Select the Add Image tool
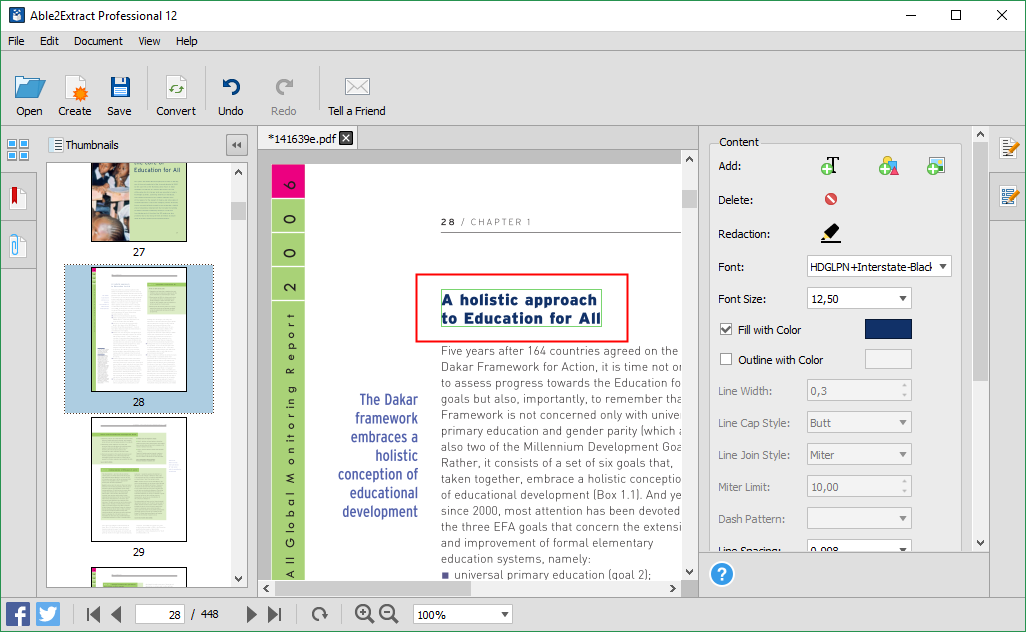 click(935, 166)
